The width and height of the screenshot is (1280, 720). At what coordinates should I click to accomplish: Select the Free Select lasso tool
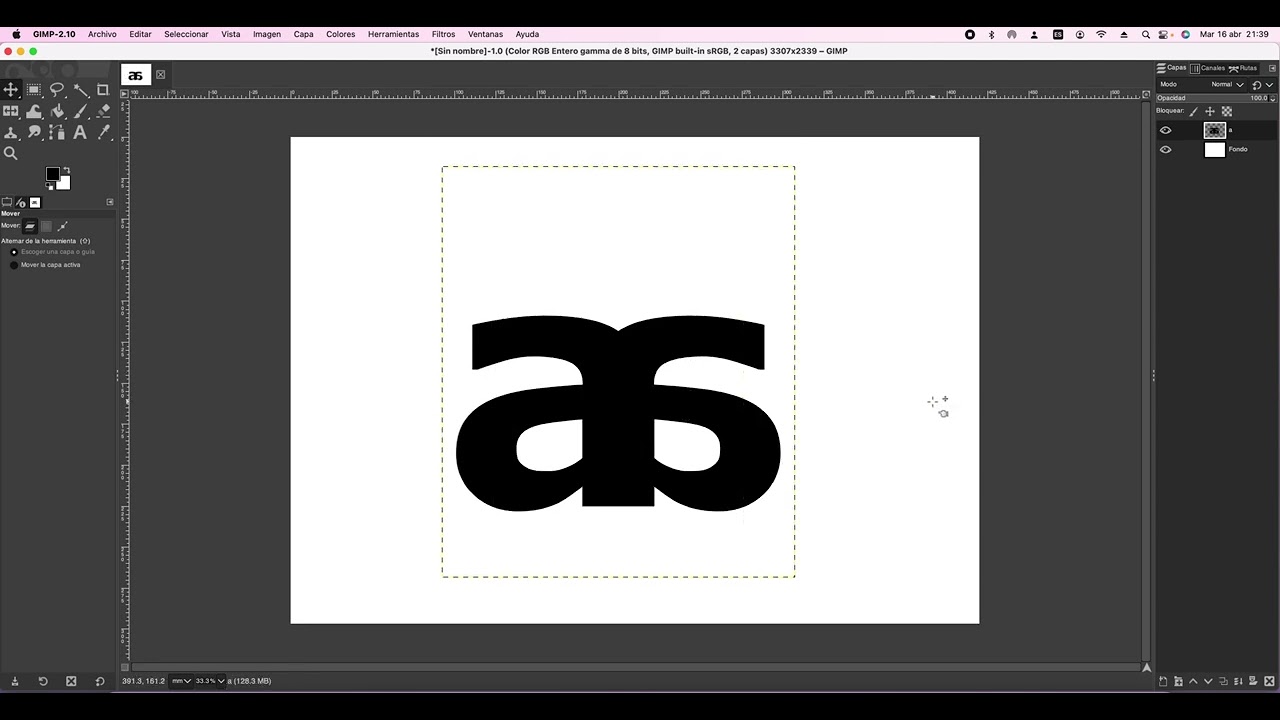[57, 89]
